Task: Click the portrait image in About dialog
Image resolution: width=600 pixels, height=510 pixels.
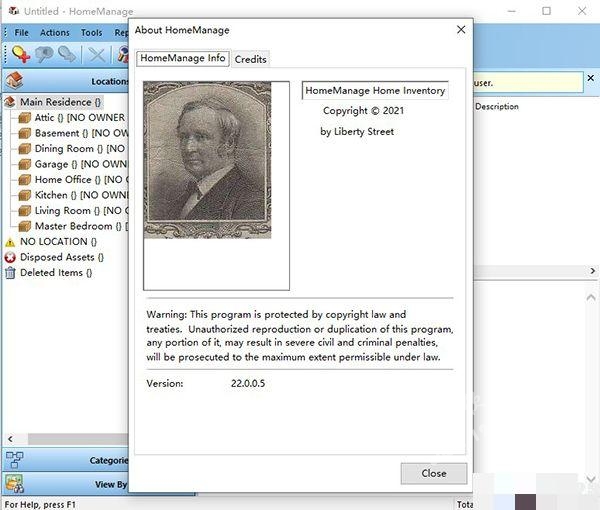Action: click(207, 160)
